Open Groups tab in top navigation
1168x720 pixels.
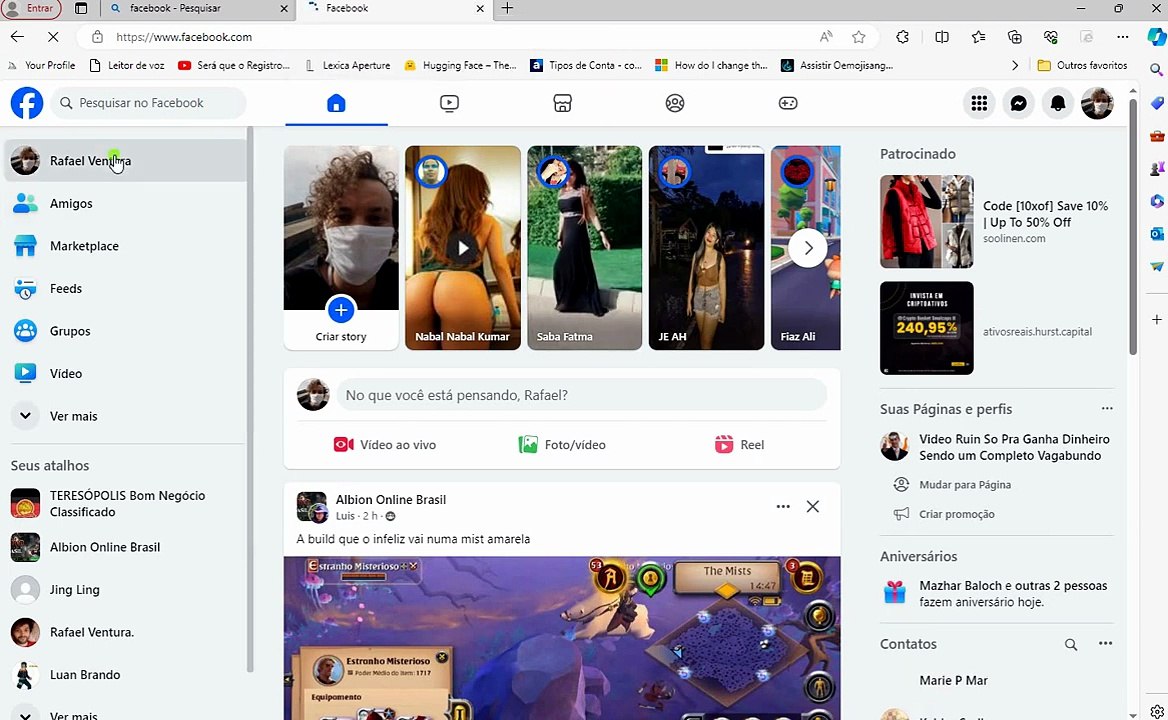(675, 103)
